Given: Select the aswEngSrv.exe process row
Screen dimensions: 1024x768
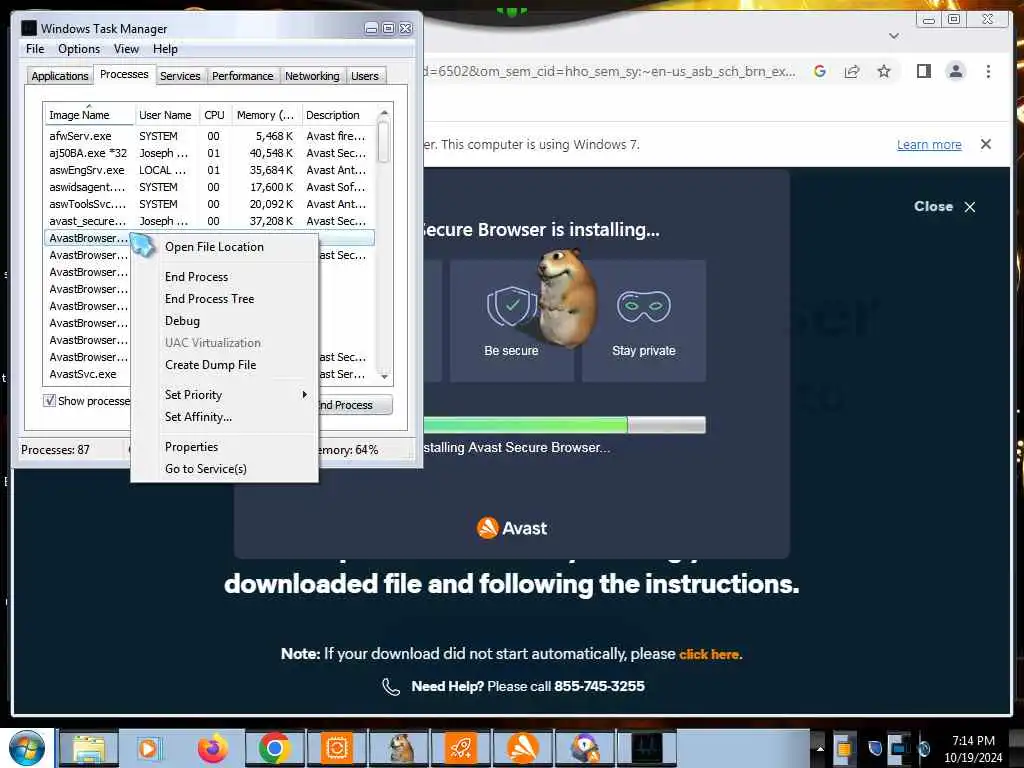Looking at the screenshot, I should tap(210, 170).
